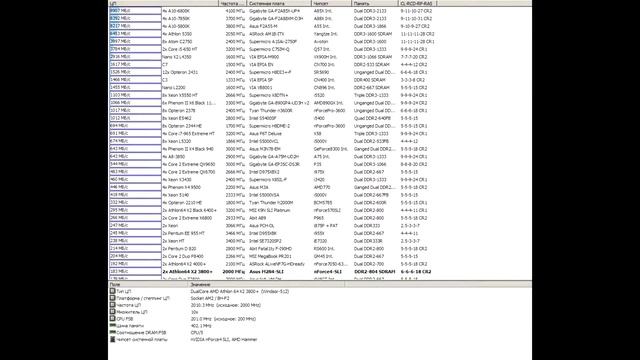
Task: Sort by the Чипсет column header
Action: (x=331, y=3)
